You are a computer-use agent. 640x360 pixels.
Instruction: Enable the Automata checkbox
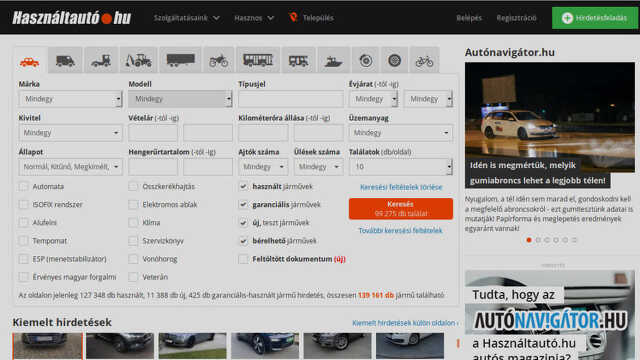pyautogui.click(x=24, y=187)
